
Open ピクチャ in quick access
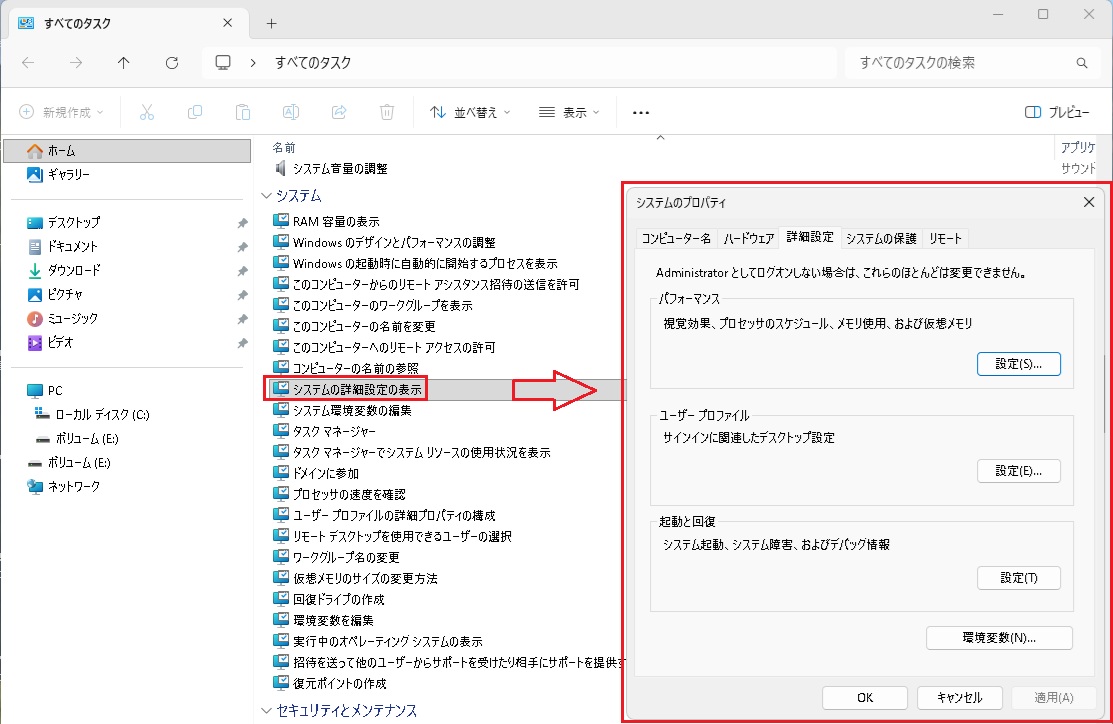click(x=65, y=294)
